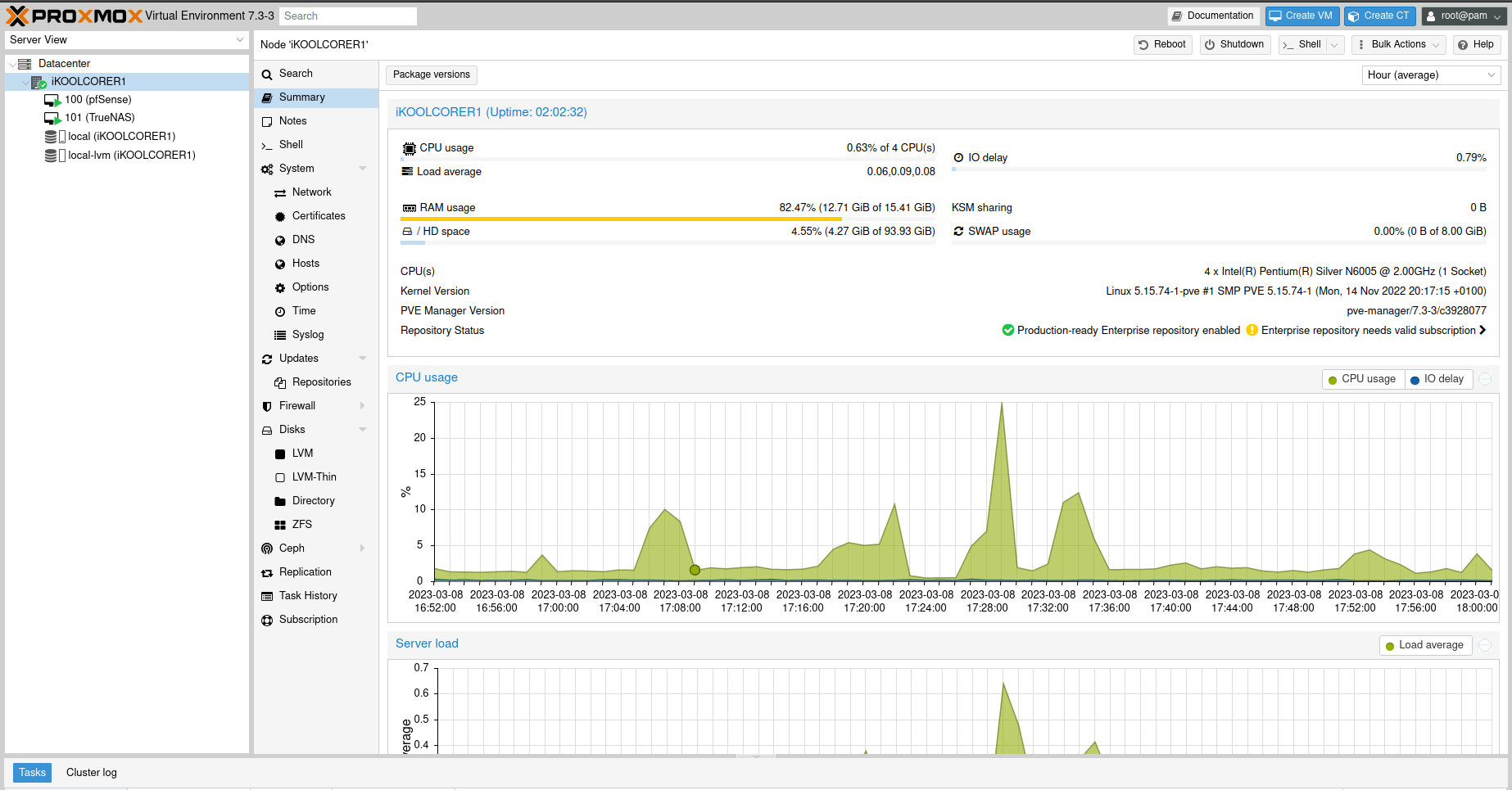The height and width of the screenshot is (790, 1512).
Task: Click the Notes sticky-note icon
Action: [267, 122]
